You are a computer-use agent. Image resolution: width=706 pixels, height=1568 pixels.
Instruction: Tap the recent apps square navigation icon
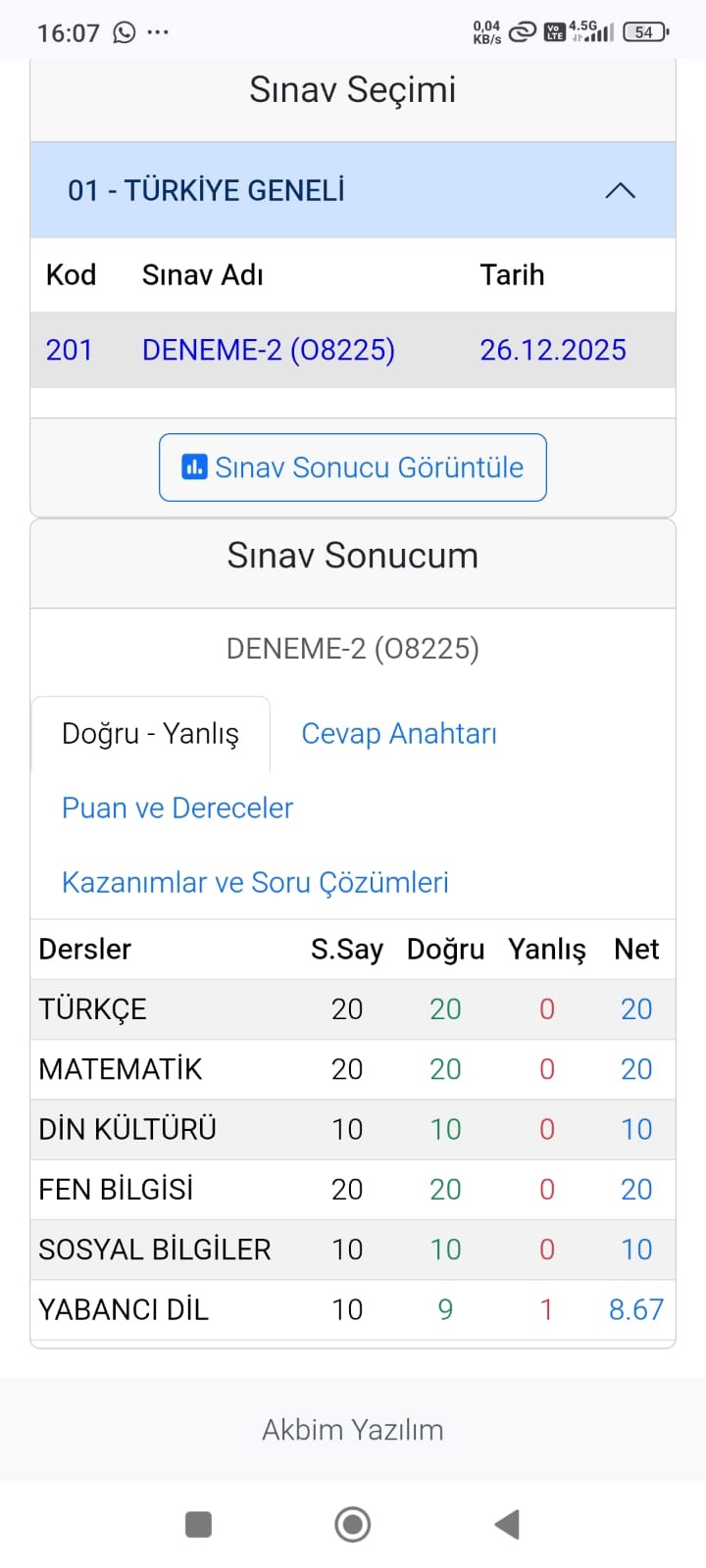coord(199,1524)
